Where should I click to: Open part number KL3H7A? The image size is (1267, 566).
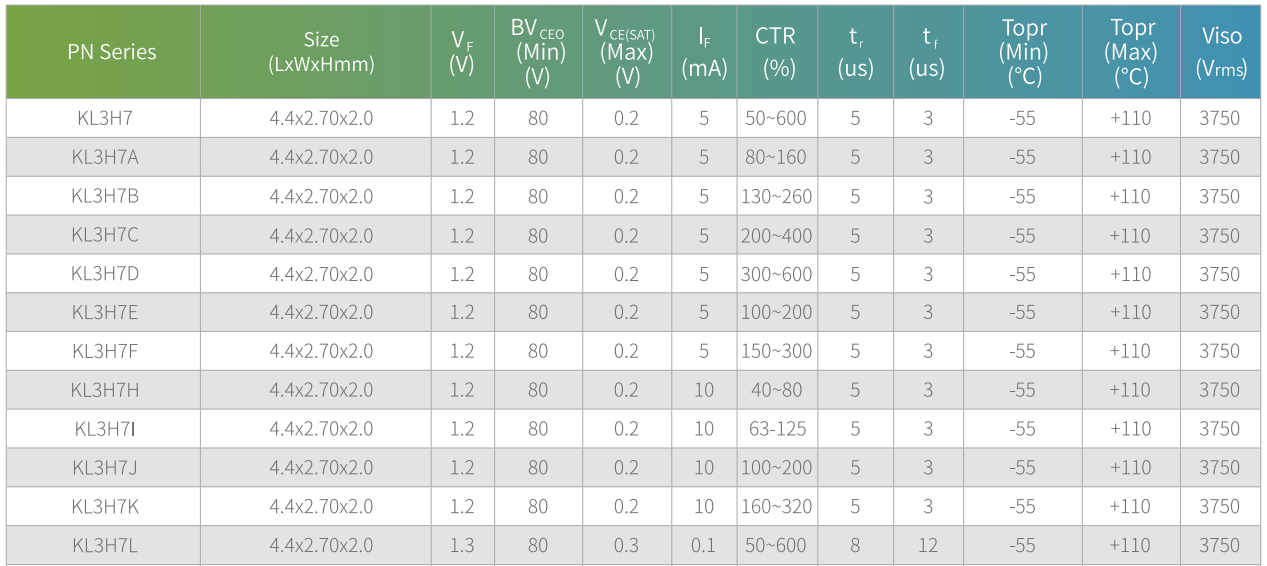pyautogui.click(x=105, y=157)
